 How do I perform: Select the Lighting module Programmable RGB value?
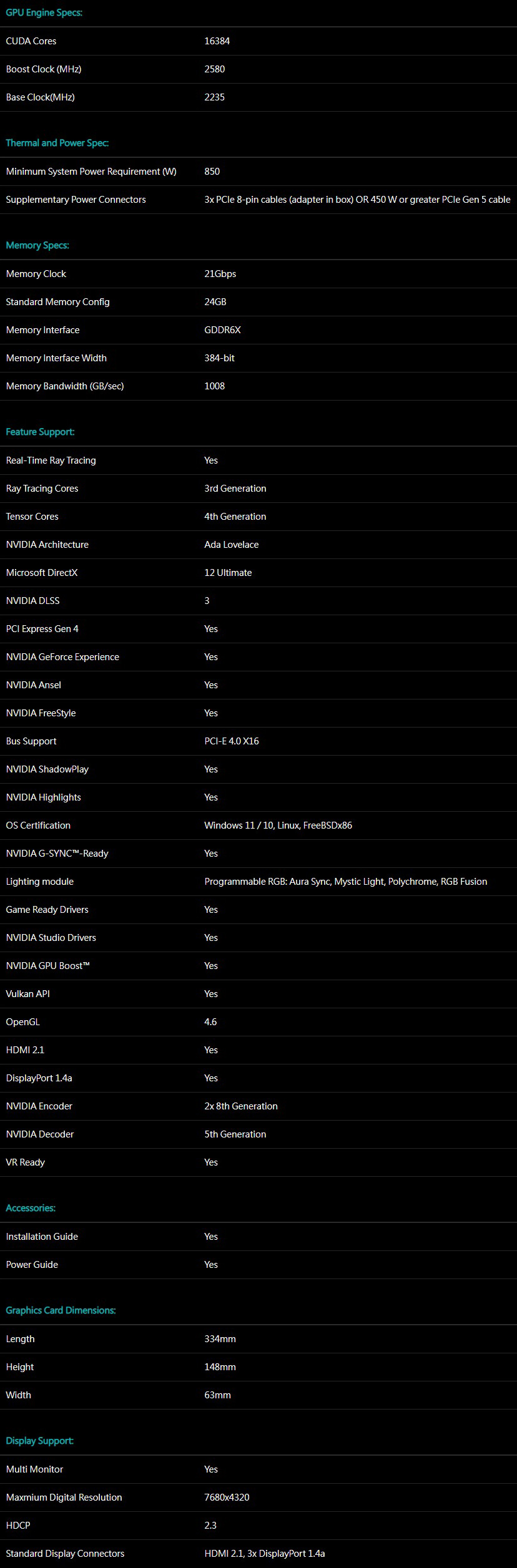pyautogui.click(x=345, y=882)
